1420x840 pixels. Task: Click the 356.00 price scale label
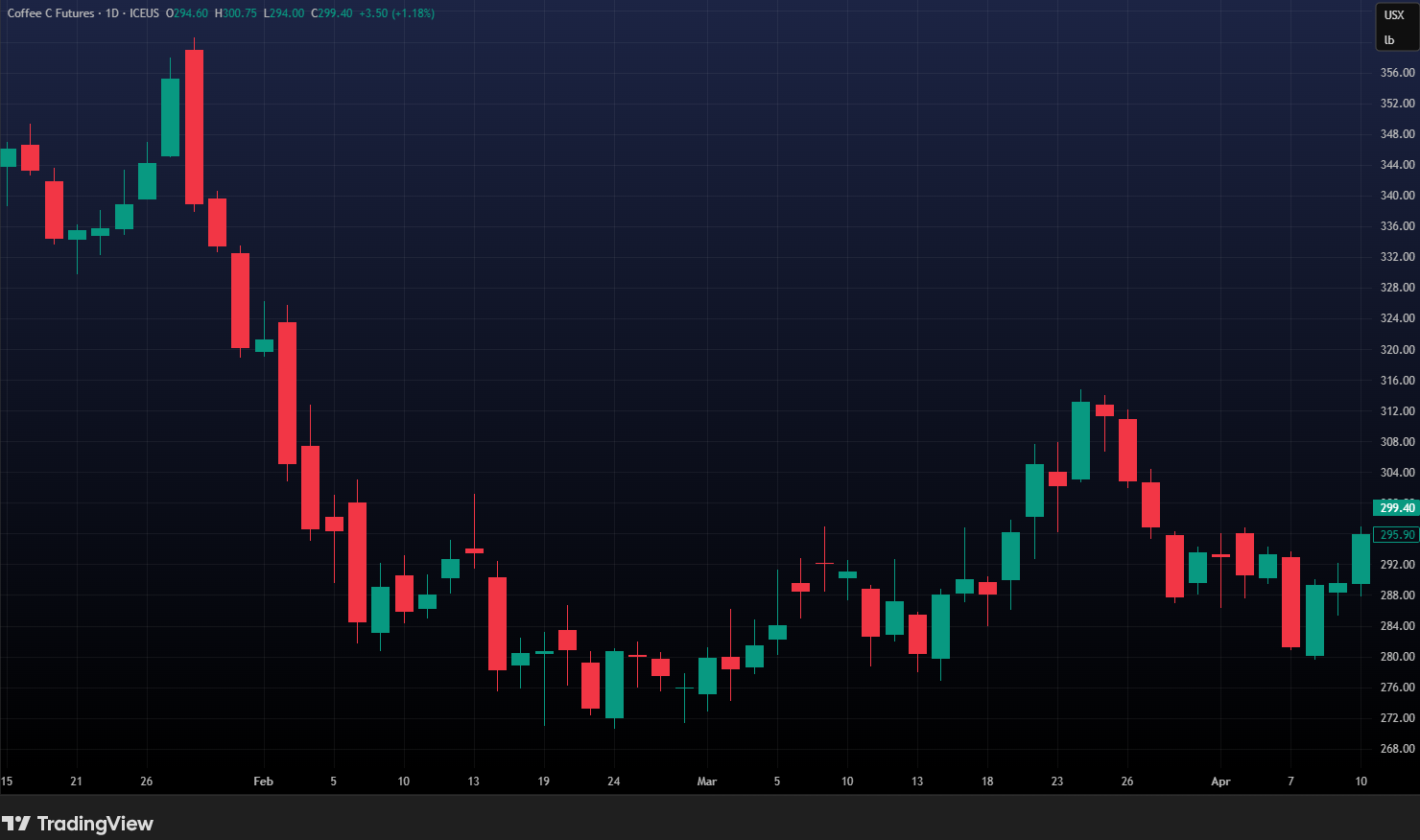point(1397,73)
